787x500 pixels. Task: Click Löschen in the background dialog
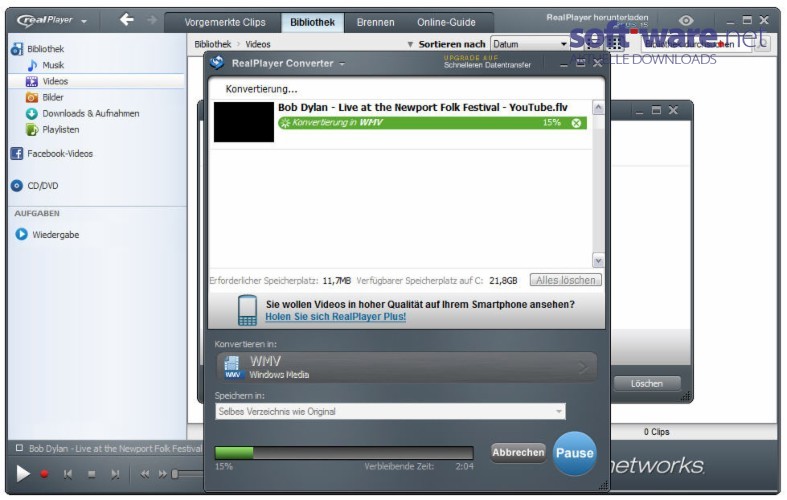(x=646, y=384)
